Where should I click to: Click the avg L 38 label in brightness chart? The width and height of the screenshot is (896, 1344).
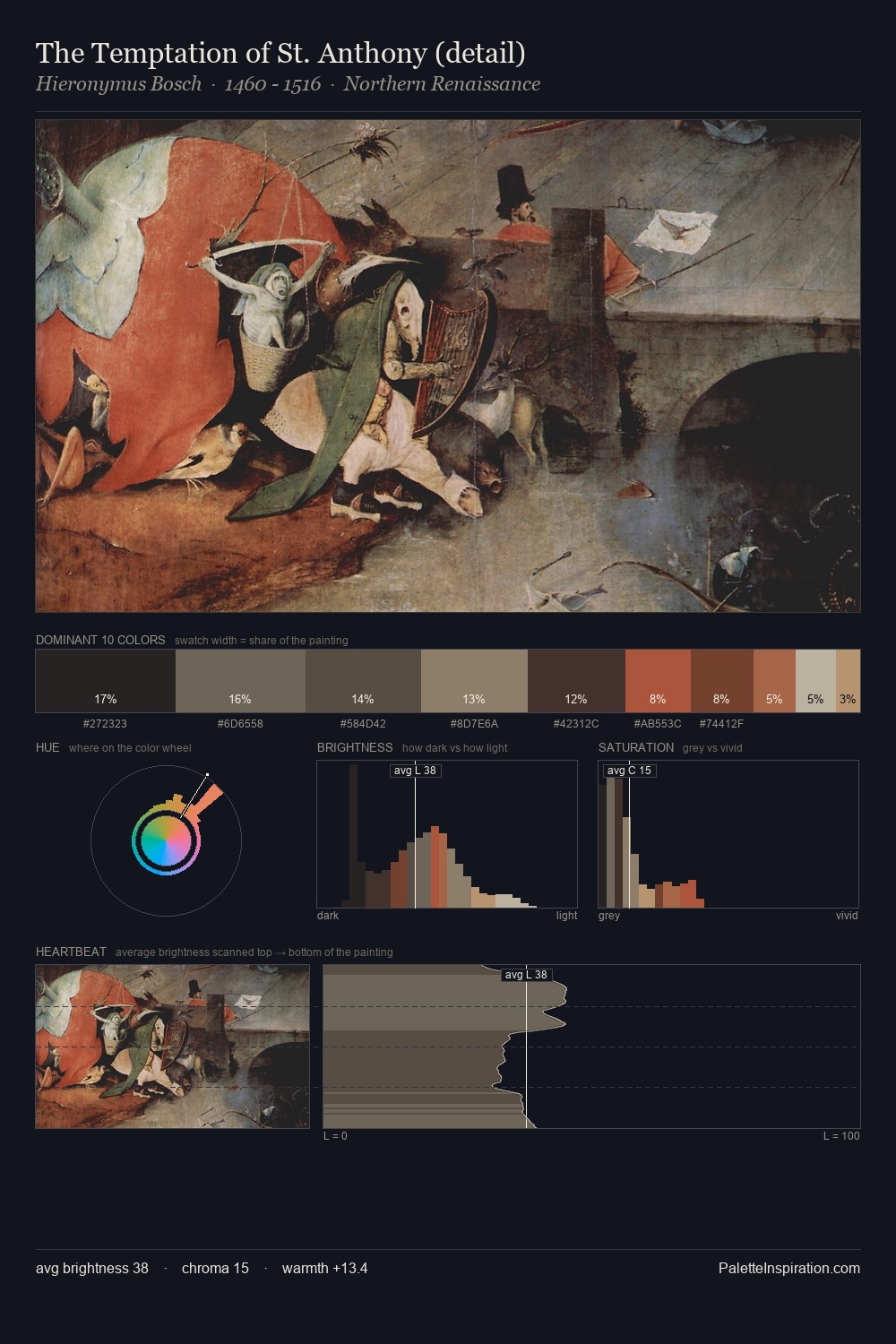(x=415, y=771)
